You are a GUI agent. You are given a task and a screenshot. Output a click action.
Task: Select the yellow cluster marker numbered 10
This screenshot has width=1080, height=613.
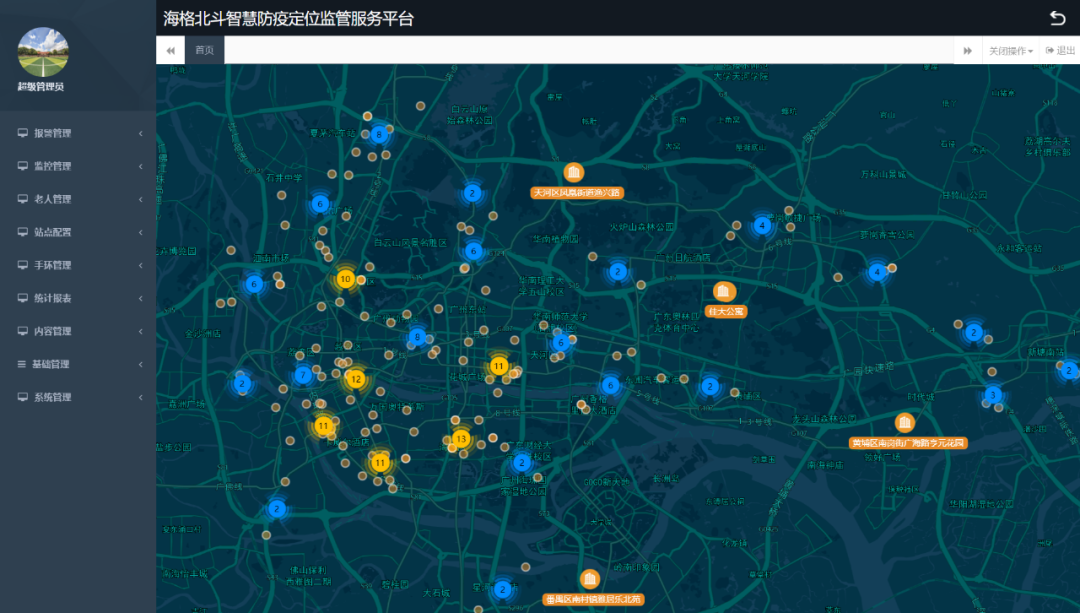(x=345, y=279)
